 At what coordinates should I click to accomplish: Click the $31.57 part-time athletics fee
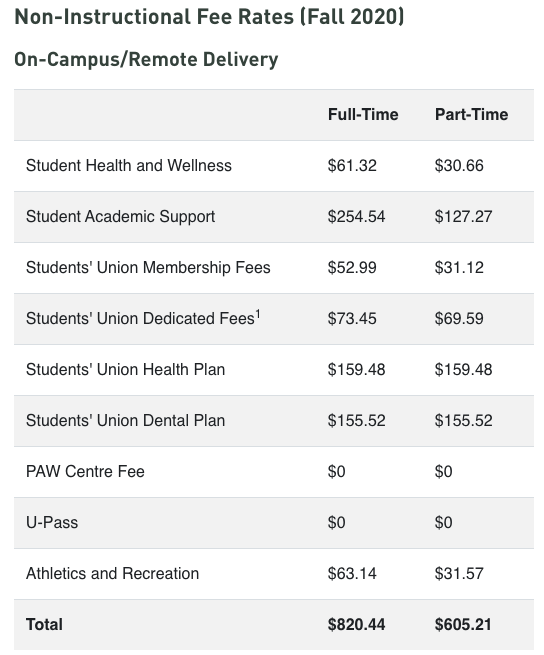pos(459,573)
